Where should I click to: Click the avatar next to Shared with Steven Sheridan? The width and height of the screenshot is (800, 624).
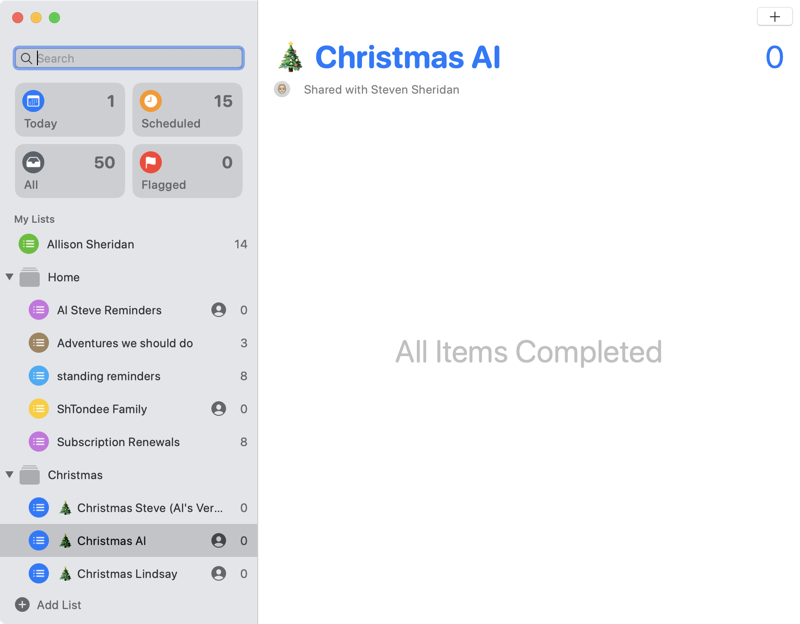pyautogui.click(x=282, y=89)
